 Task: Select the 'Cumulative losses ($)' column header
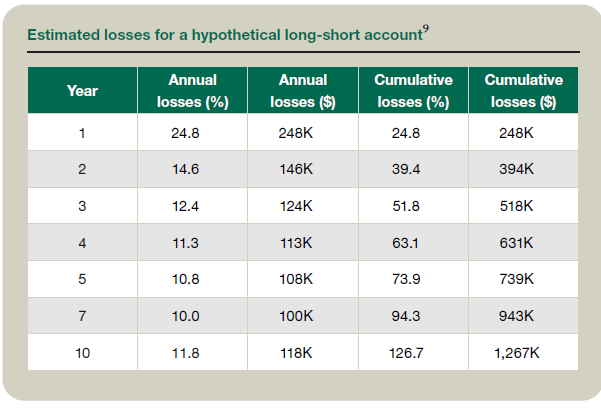click(523, 90)
